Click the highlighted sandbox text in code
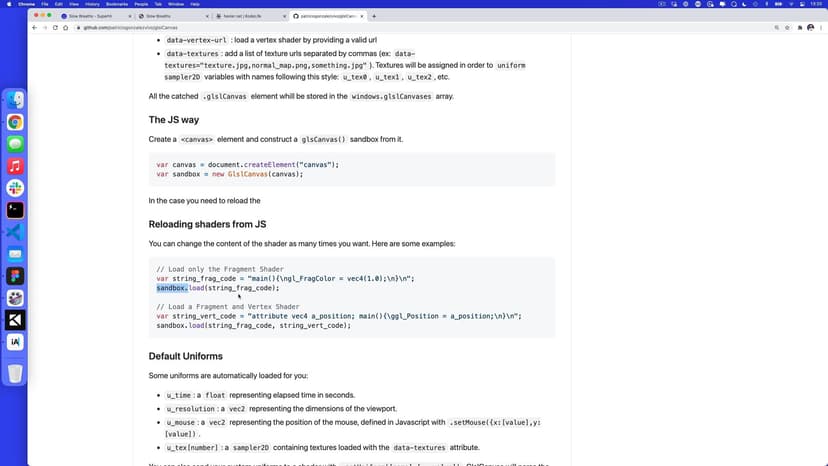This screenshot has height=466, width=828. coord(171,288)
